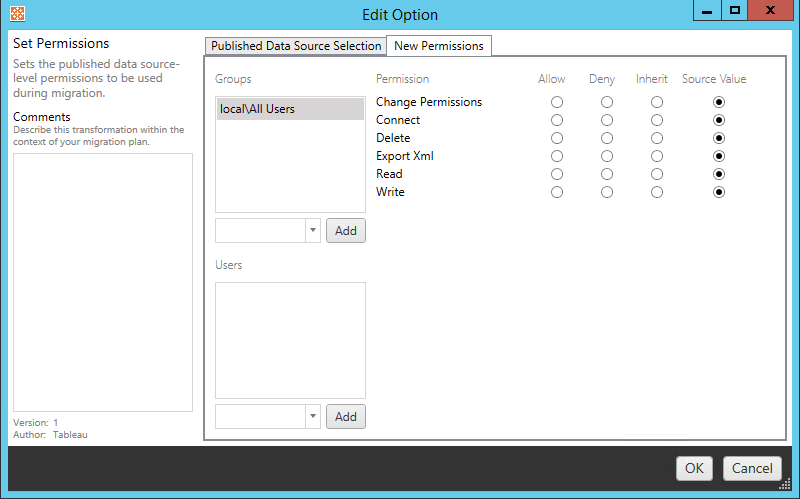Maximize the Edit Option window
Screen dimensions: 800x499
[735, 11]
